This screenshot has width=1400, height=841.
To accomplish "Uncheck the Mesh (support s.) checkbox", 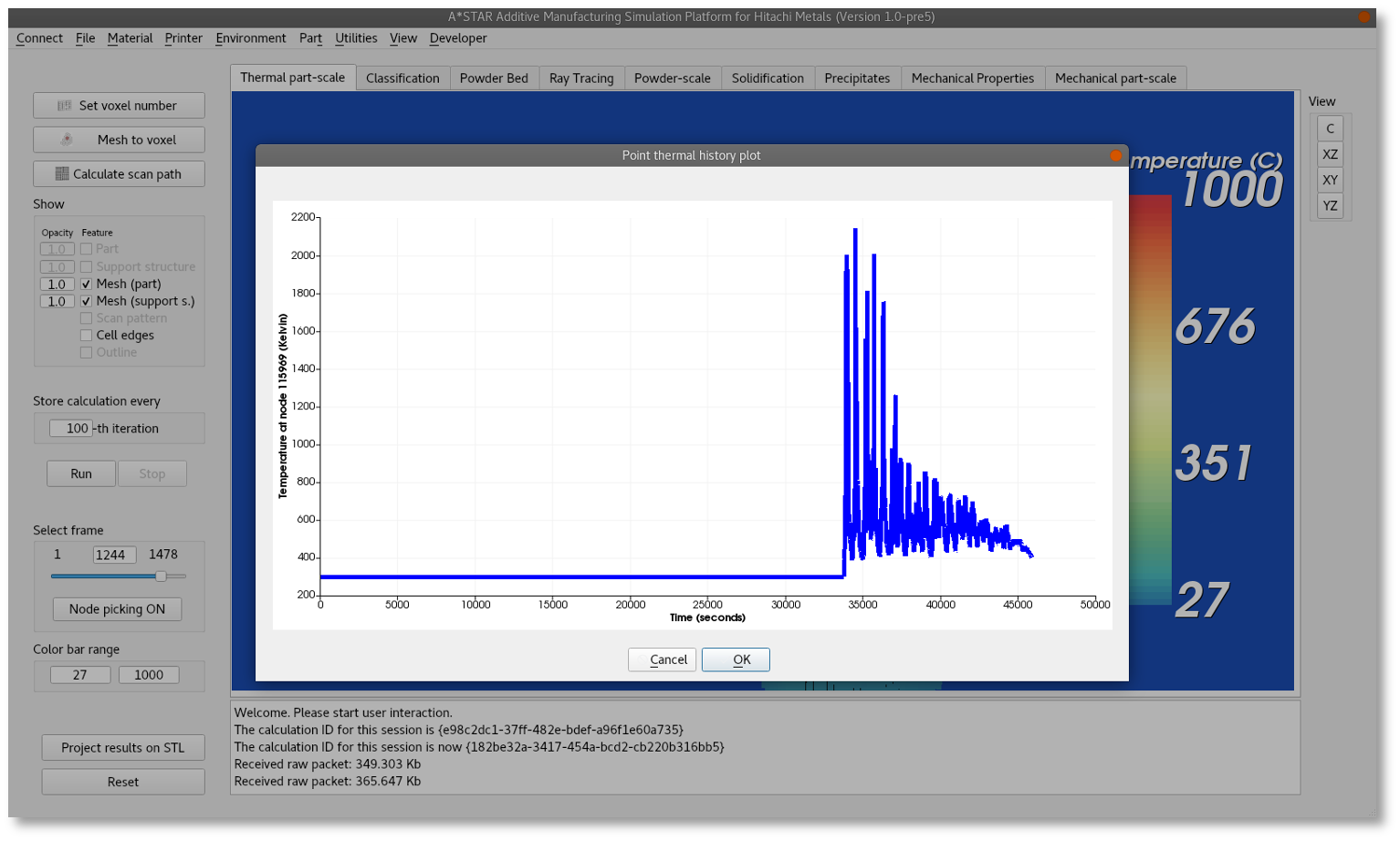I will [86, 301].
